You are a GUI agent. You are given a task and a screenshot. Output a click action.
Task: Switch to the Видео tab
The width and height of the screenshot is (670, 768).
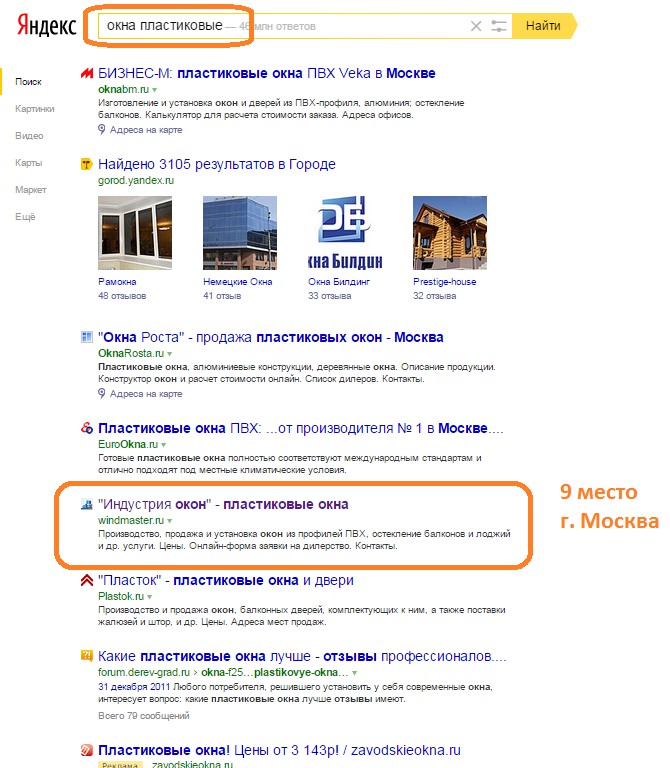coord(29,136)
